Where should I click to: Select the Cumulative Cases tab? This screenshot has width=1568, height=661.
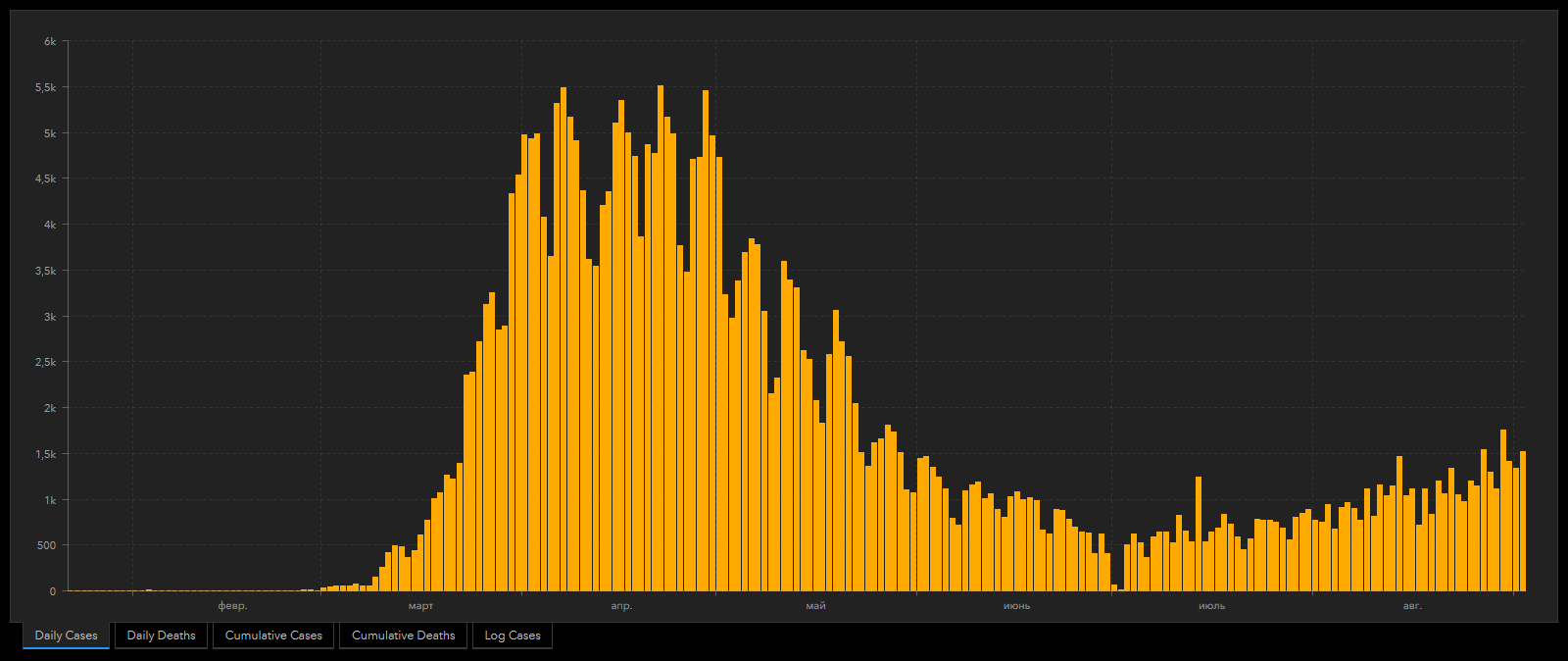(273, 636)
